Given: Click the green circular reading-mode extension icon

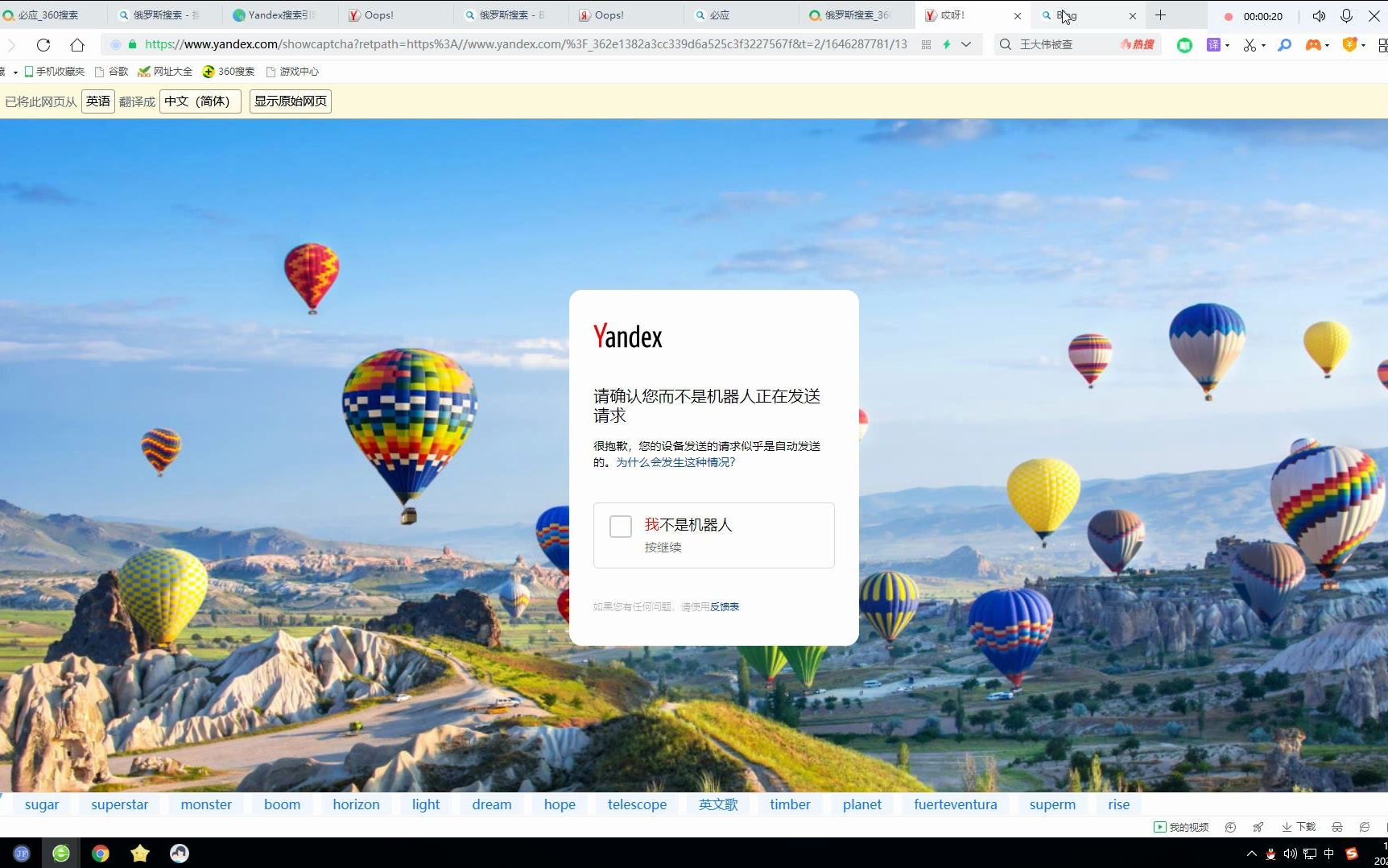Looking at the screenshot, I should point(1184,45).
